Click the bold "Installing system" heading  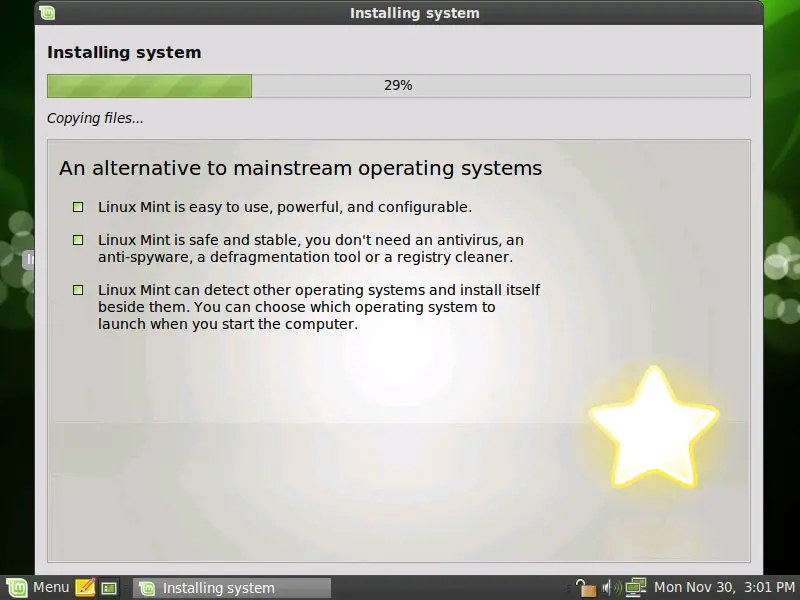pos(124,52)
